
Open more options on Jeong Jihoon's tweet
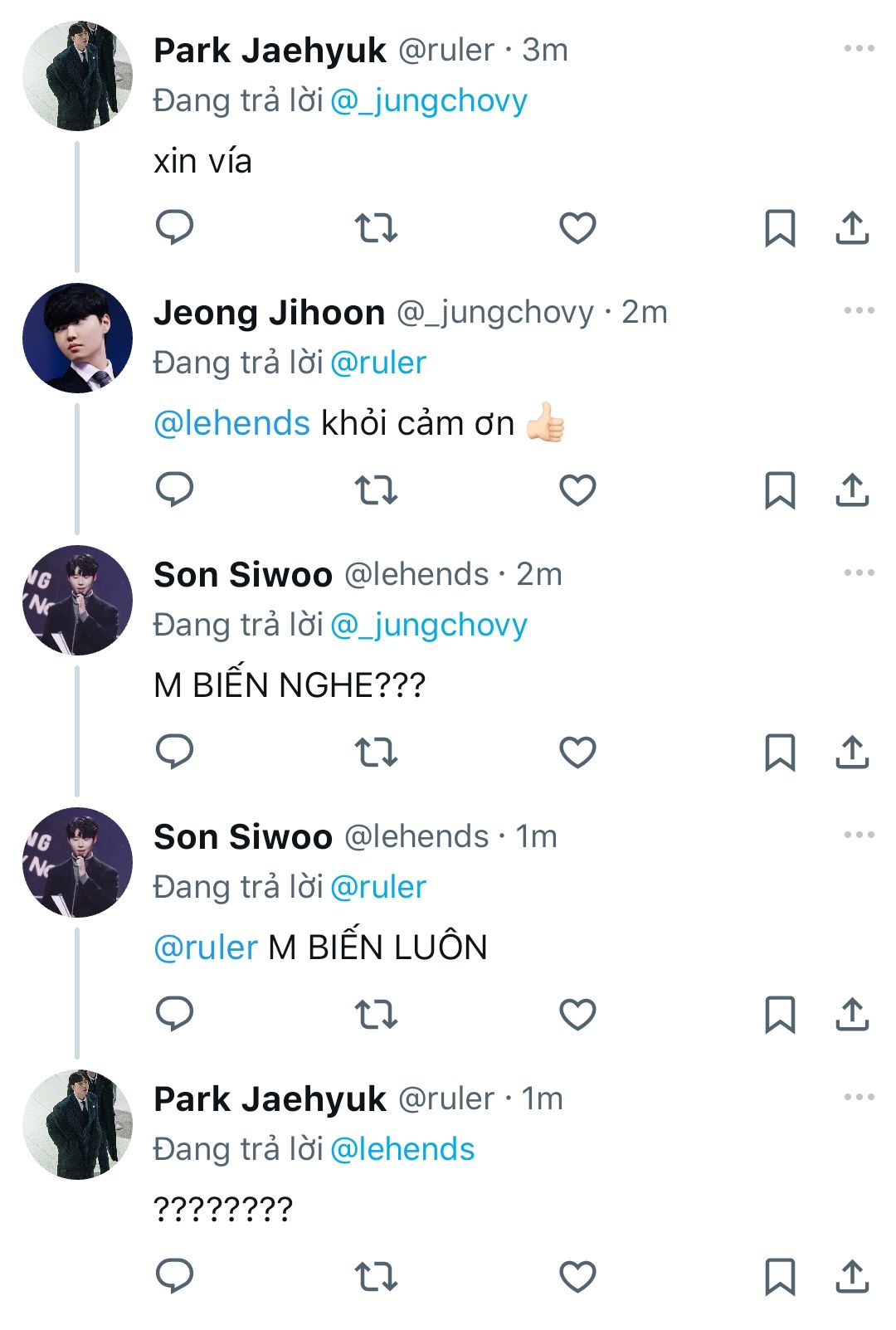(859, 311)
